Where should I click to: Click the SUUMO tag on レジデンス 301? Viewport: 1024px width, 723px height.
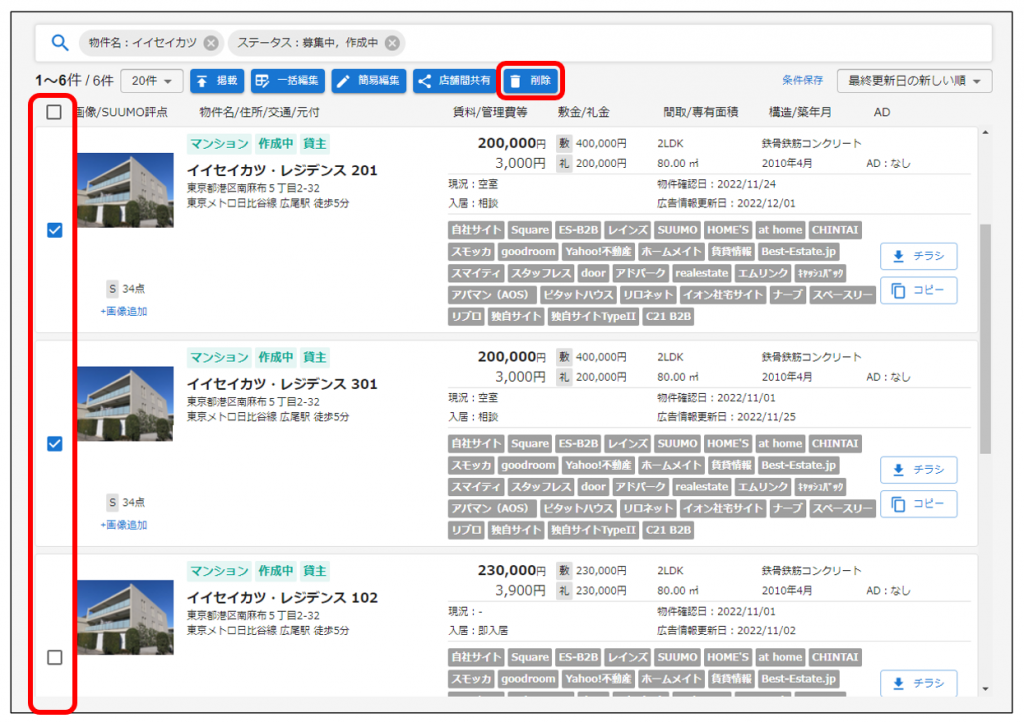click(x=677, y=443)
